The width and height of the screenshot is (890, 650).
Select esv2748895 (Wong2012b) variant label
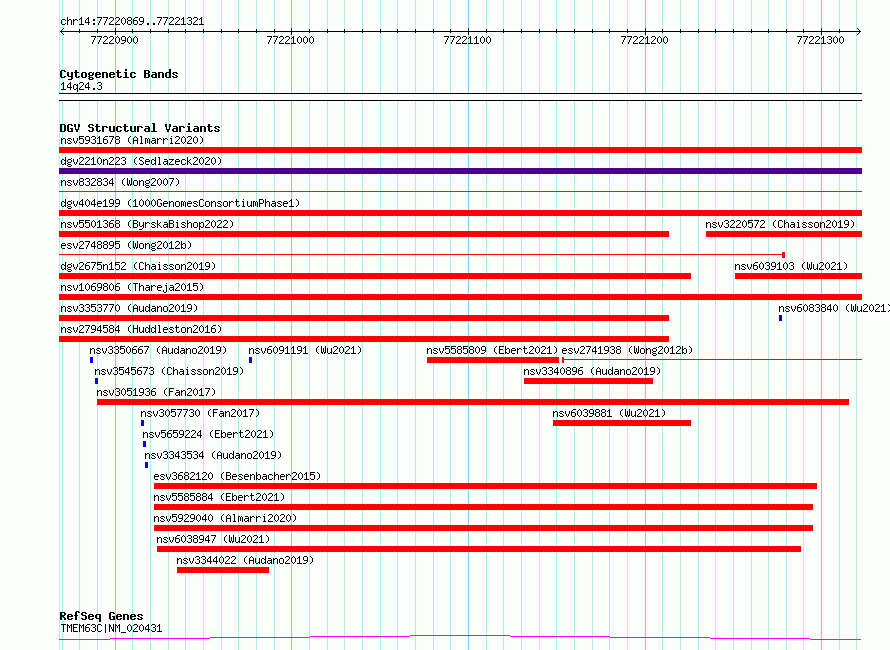pyautogui.click(x=126, y=245)
